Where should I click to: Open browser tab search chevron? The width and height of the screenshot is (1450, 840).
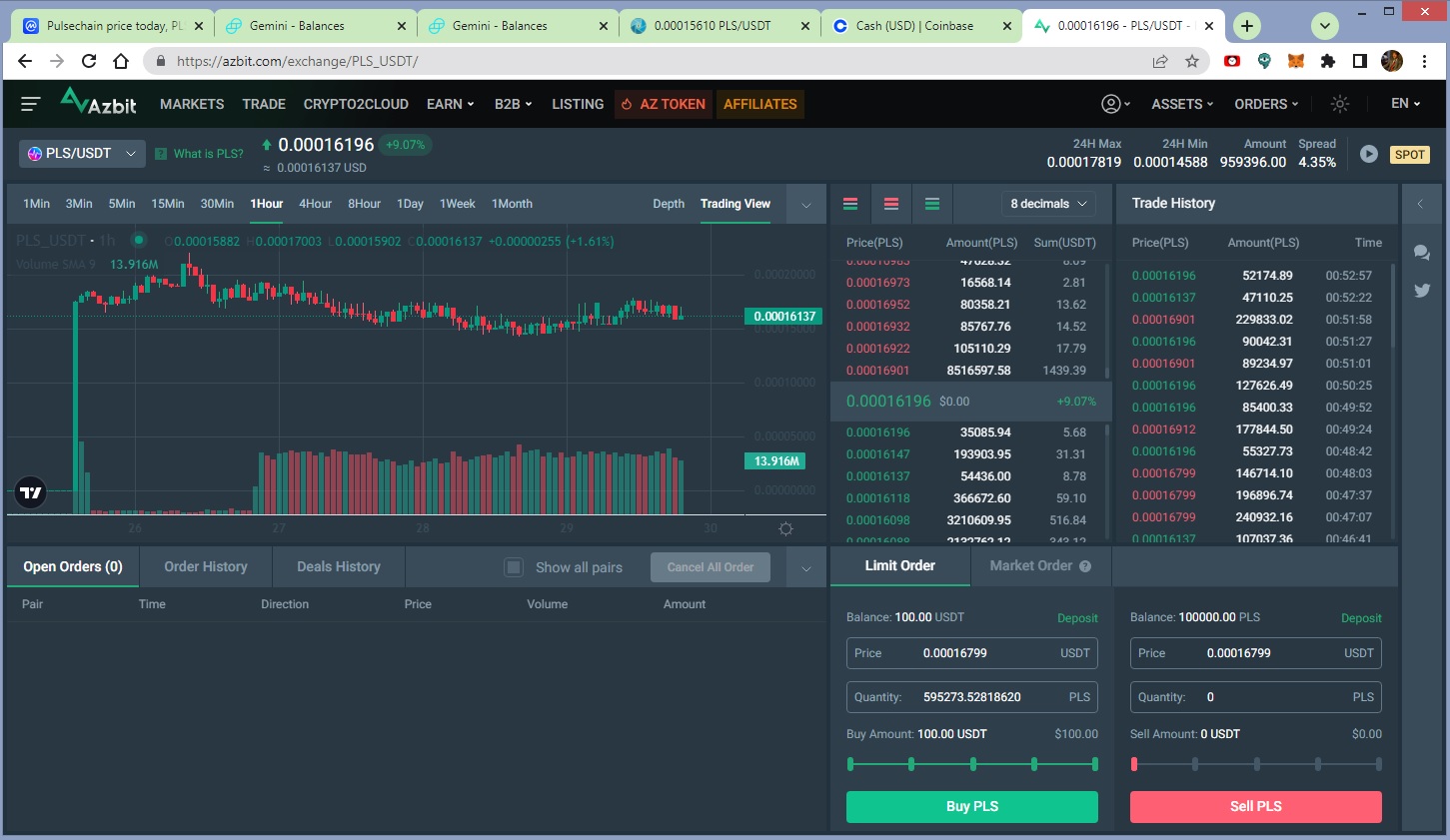[x=1324, y=26]
